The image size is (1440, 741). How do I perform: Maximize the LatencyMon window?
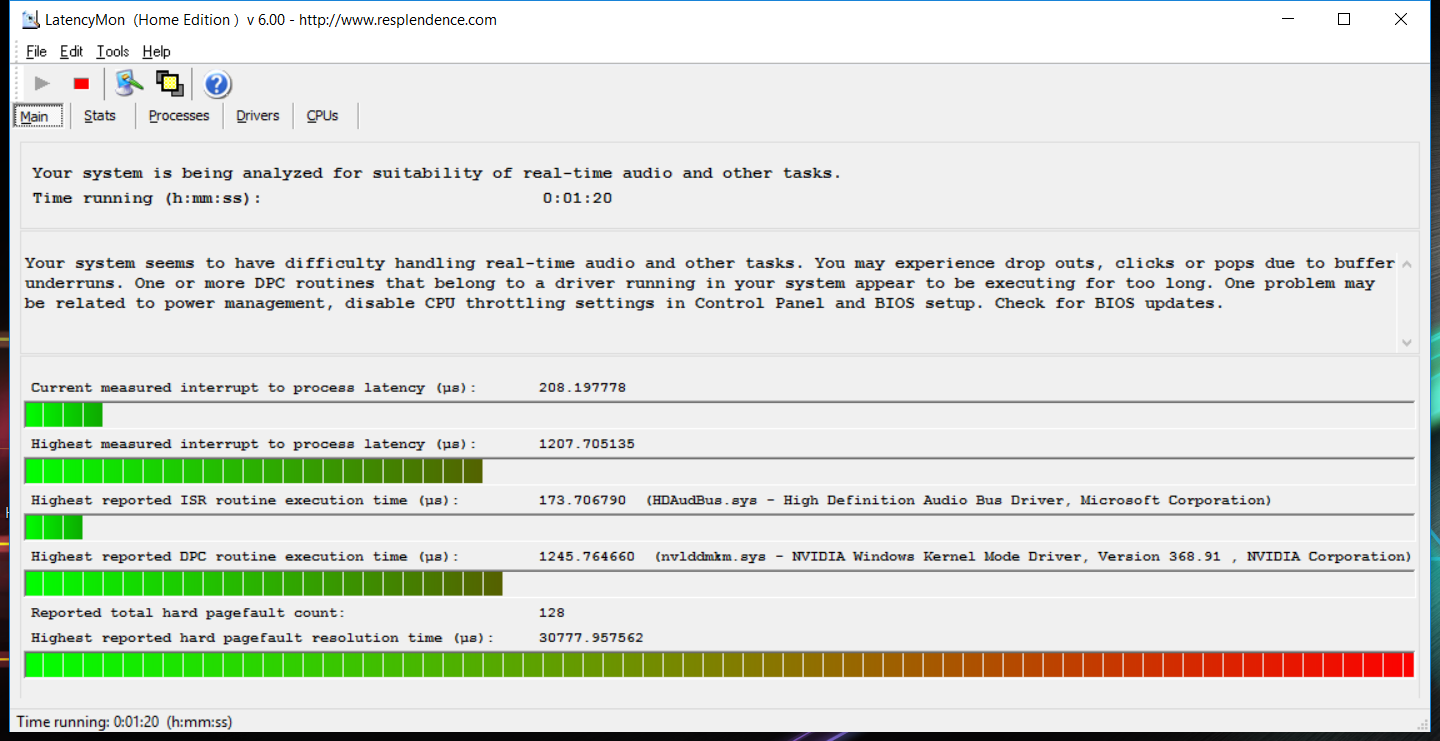coord(1344,20)
